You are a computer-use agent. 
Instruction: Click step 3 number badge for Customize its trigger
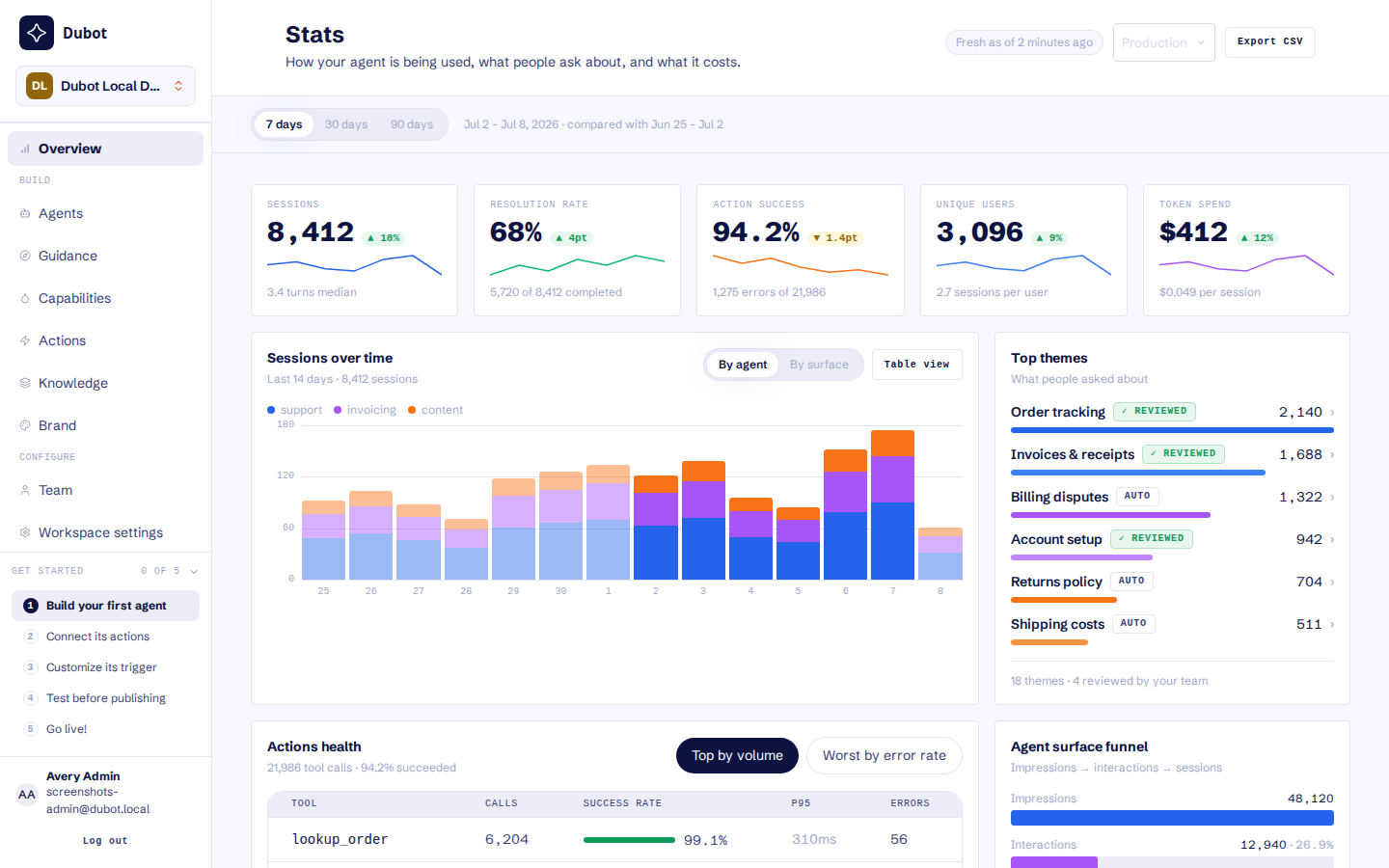[31, 667]
